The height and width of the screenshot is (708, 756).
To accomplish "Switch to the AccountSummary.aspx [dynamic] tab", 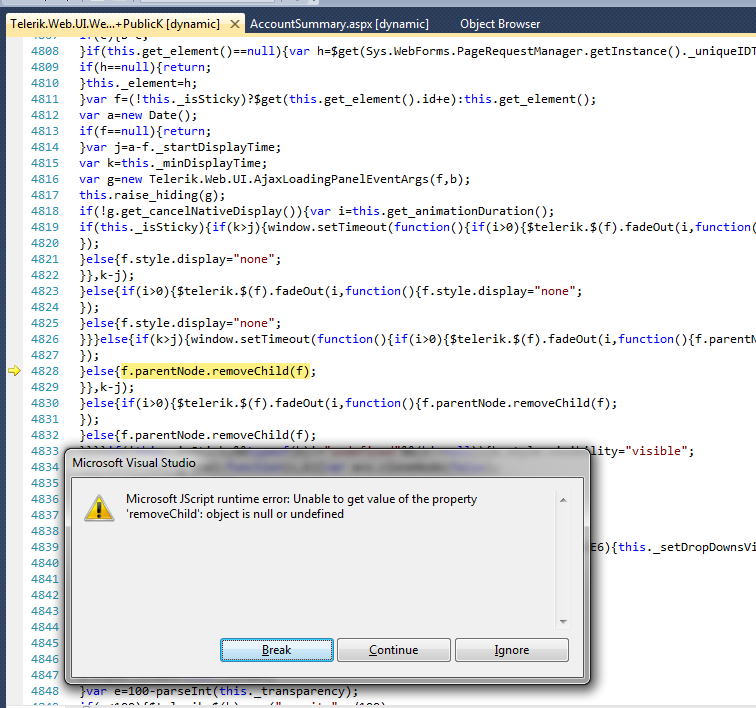I will tap(339, 24).
